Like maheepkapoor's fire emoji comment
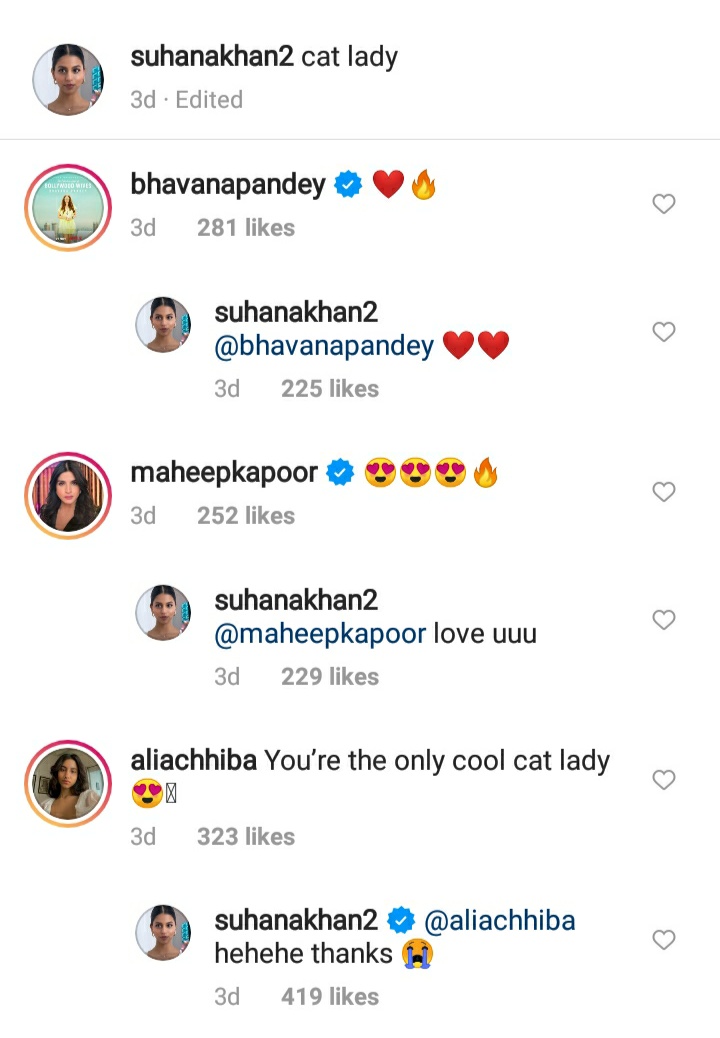Screen dimensions: 720x1038 (663, 492)
